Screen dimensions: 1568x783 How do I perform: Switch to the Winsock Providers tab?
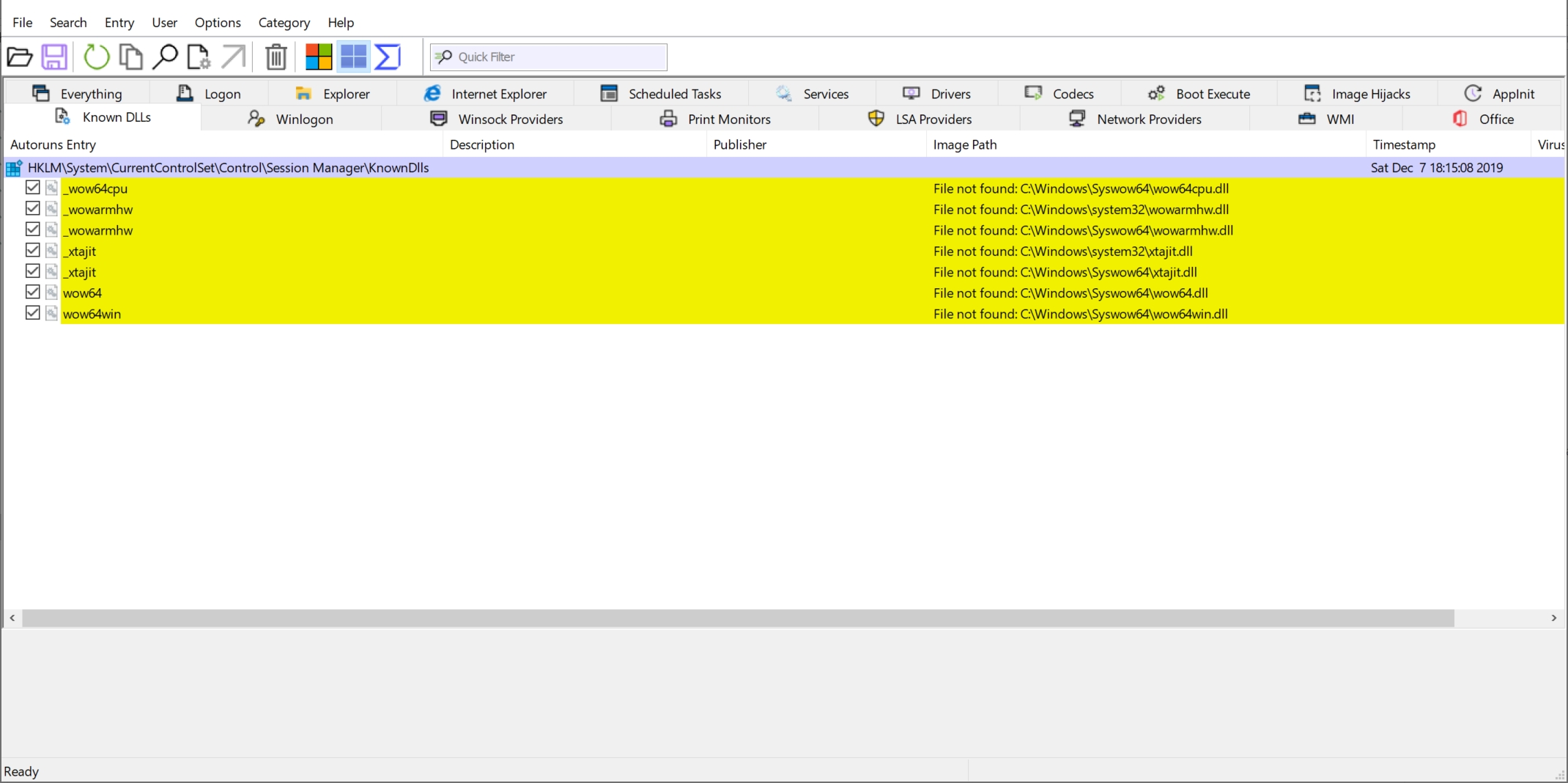pos(497,118)
